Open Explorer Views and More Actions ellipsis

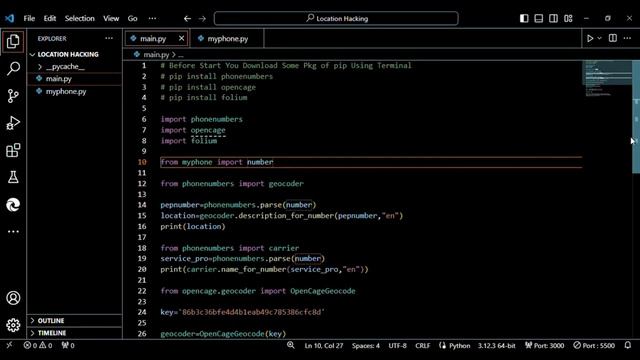click(x=109, y=38)
